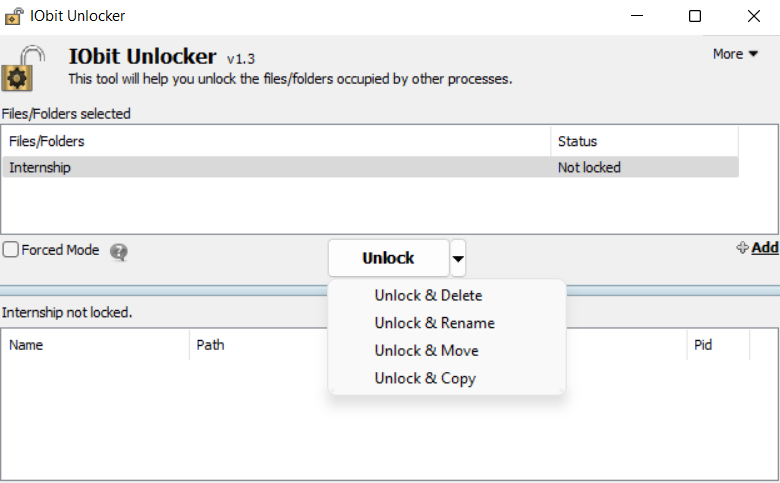Click the title bar app icon
780x483 pixels.
[x=15, y=16]
